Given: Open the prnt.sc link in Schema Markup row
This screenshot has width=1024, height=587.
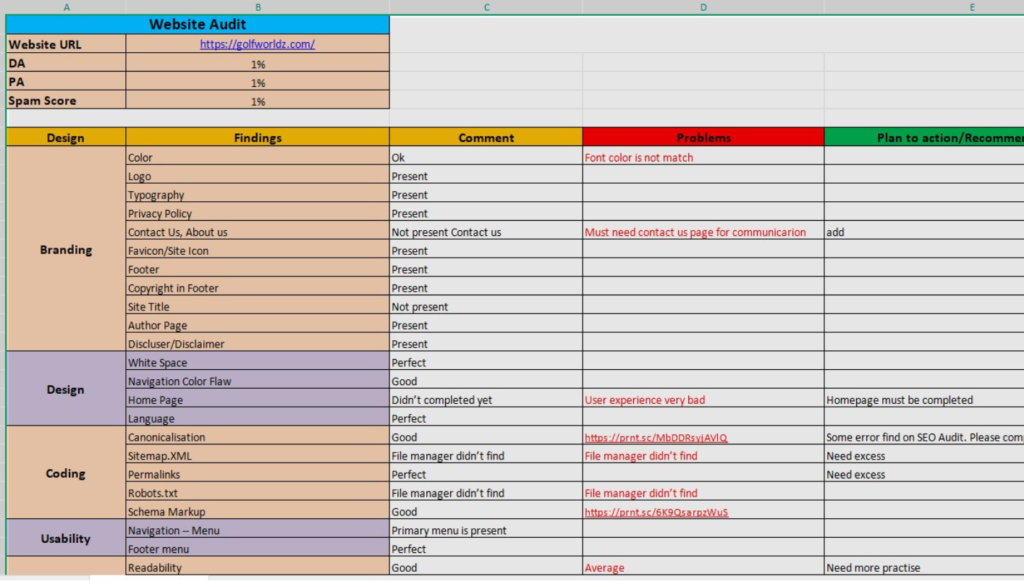Looking at the screenshot, I should click(x=656, y=512).
